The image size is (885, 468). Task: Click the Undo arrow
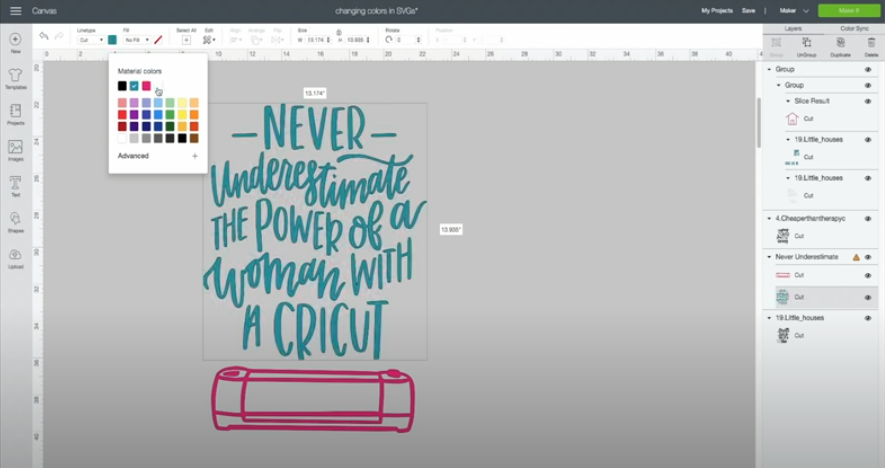(x=43, y=36)
